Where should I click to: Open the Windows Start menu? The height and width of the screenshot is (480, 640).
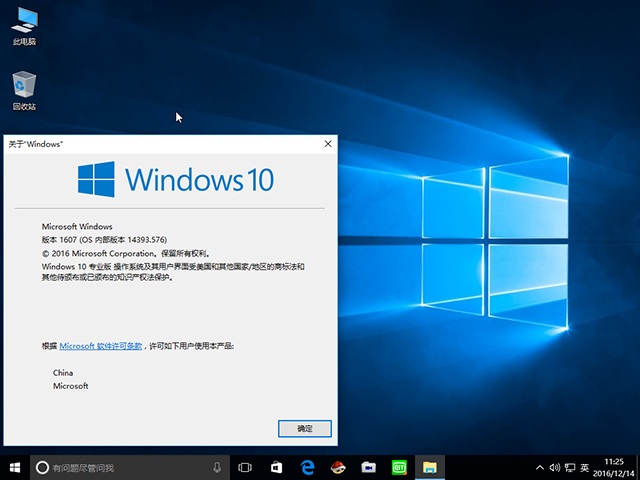(15, 467)
